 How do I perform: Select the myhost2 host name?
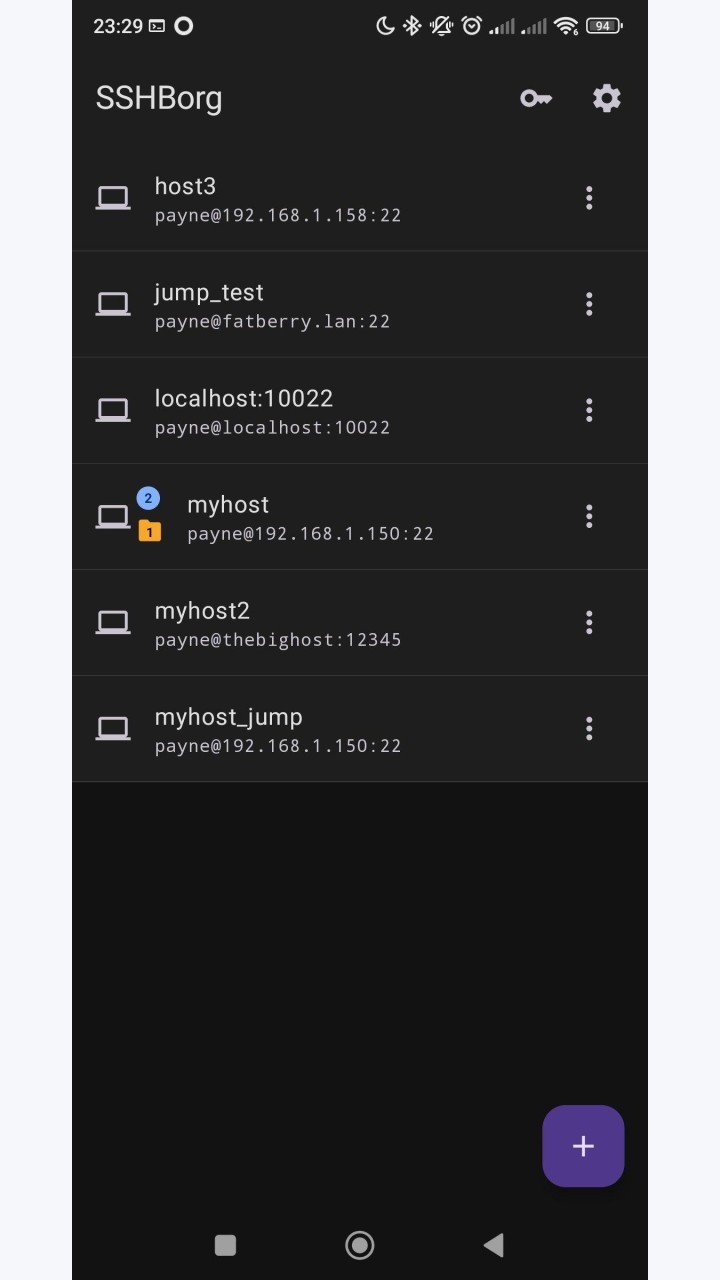tap(202, 611)
